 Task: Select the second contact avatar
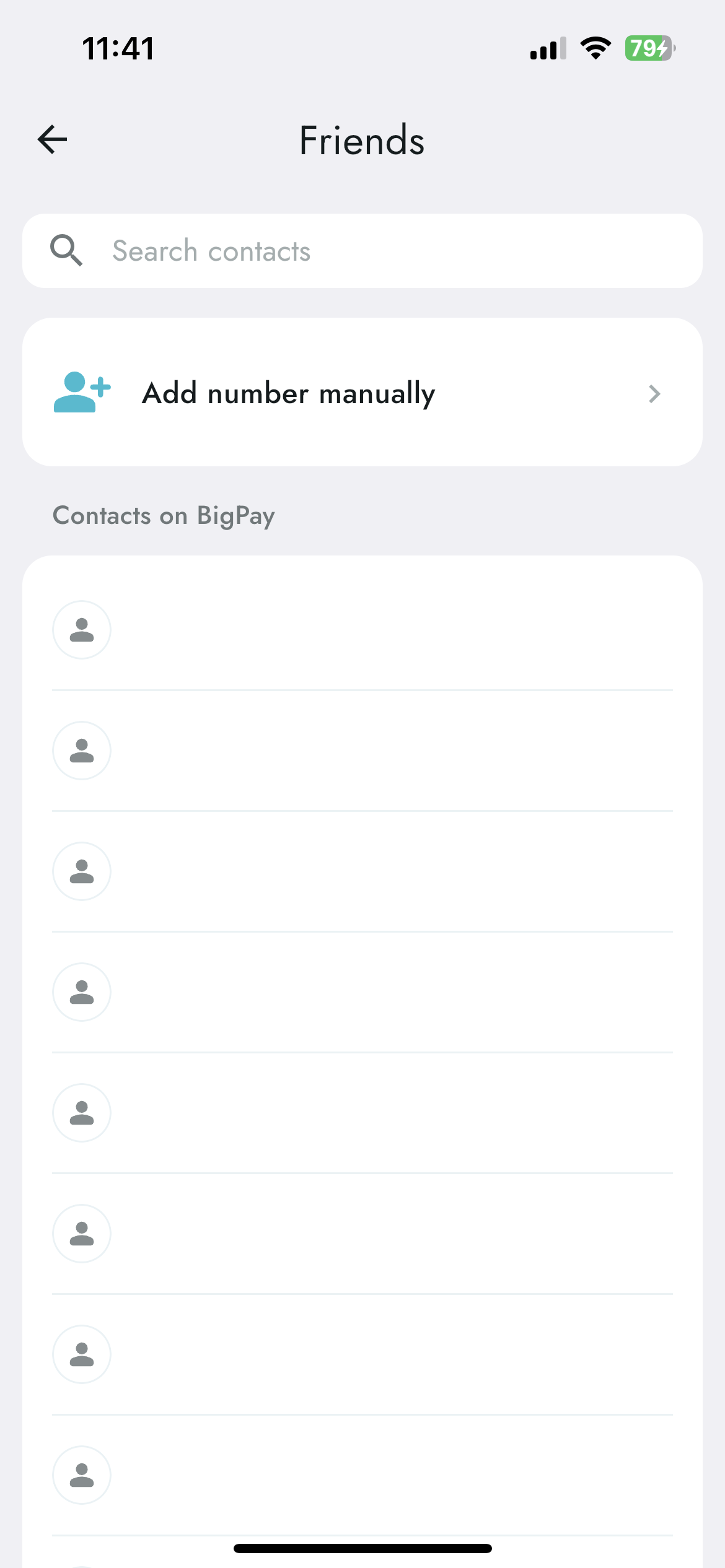[82, 751]
